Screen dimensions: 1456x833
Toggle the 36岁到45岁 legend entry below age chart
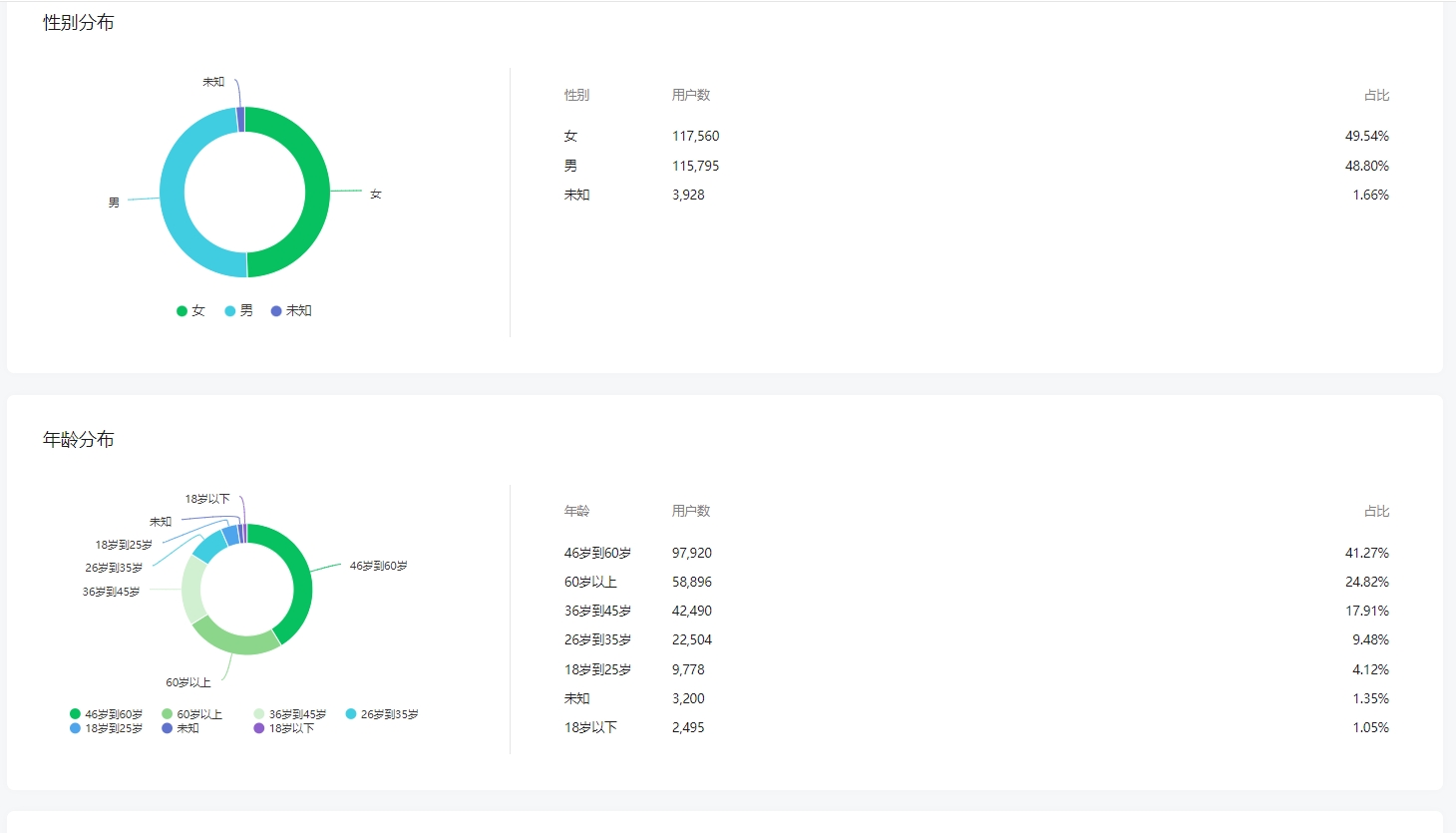pyautogui.click(x=290, y=714)
